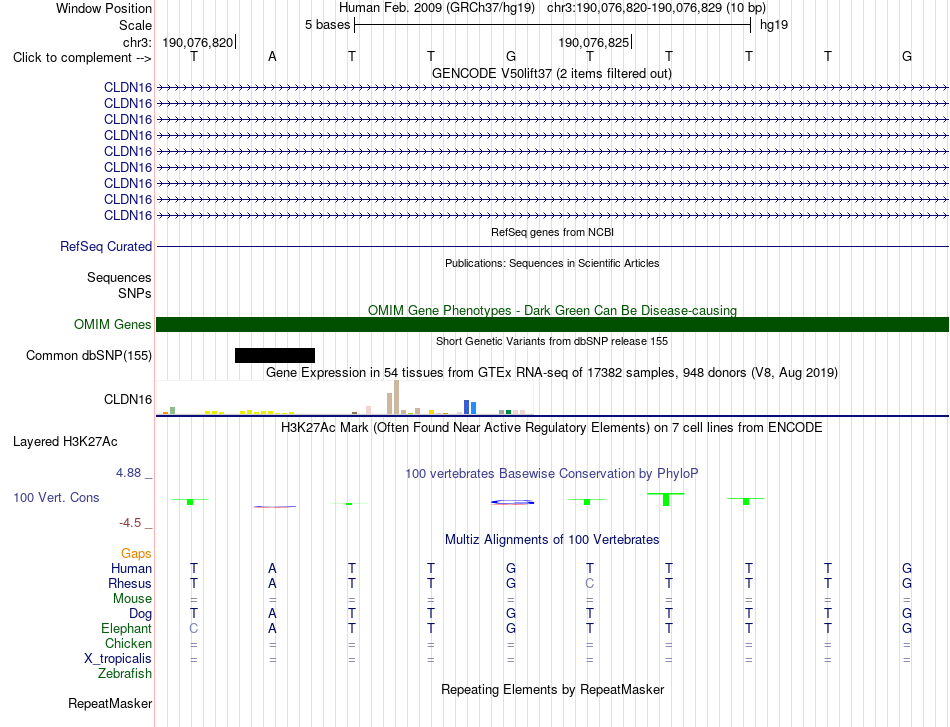Open 'Multiz Alignments of 100 Vertebrates' title

(552, 540)
